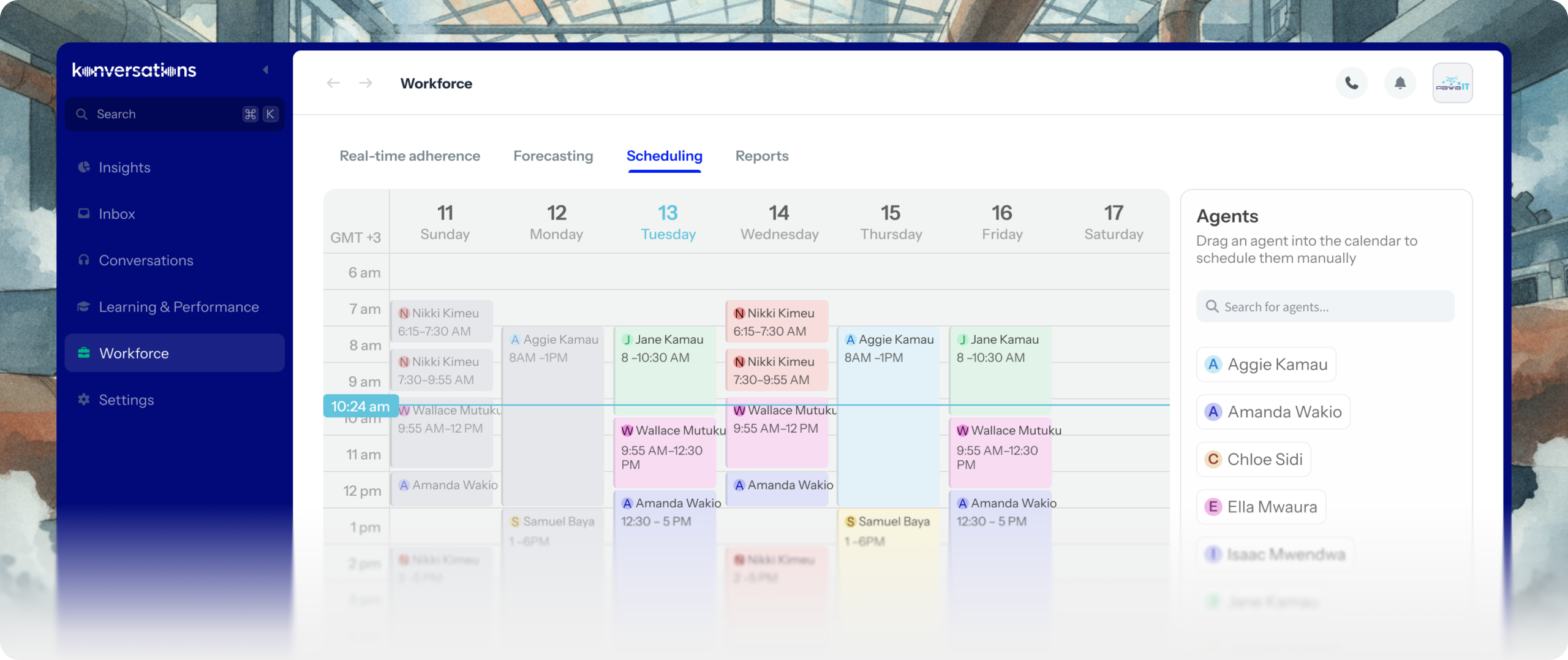The image size is (1568, 660).
Task: Click the PawaIT profile avatar
Action: point(1452,83)
